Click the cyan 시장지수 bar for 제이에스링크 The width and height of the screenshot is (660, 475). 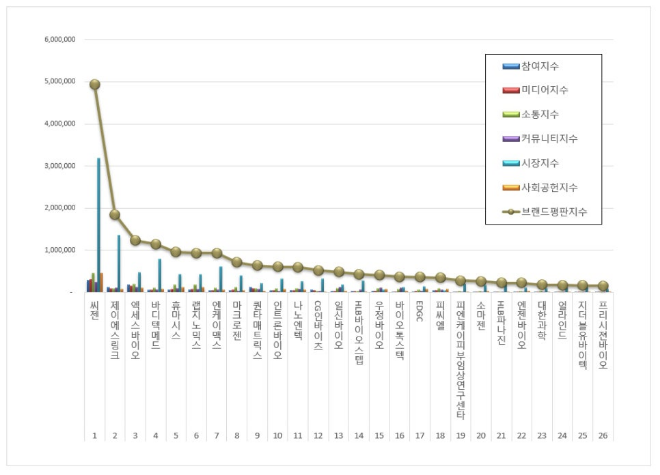119,264
